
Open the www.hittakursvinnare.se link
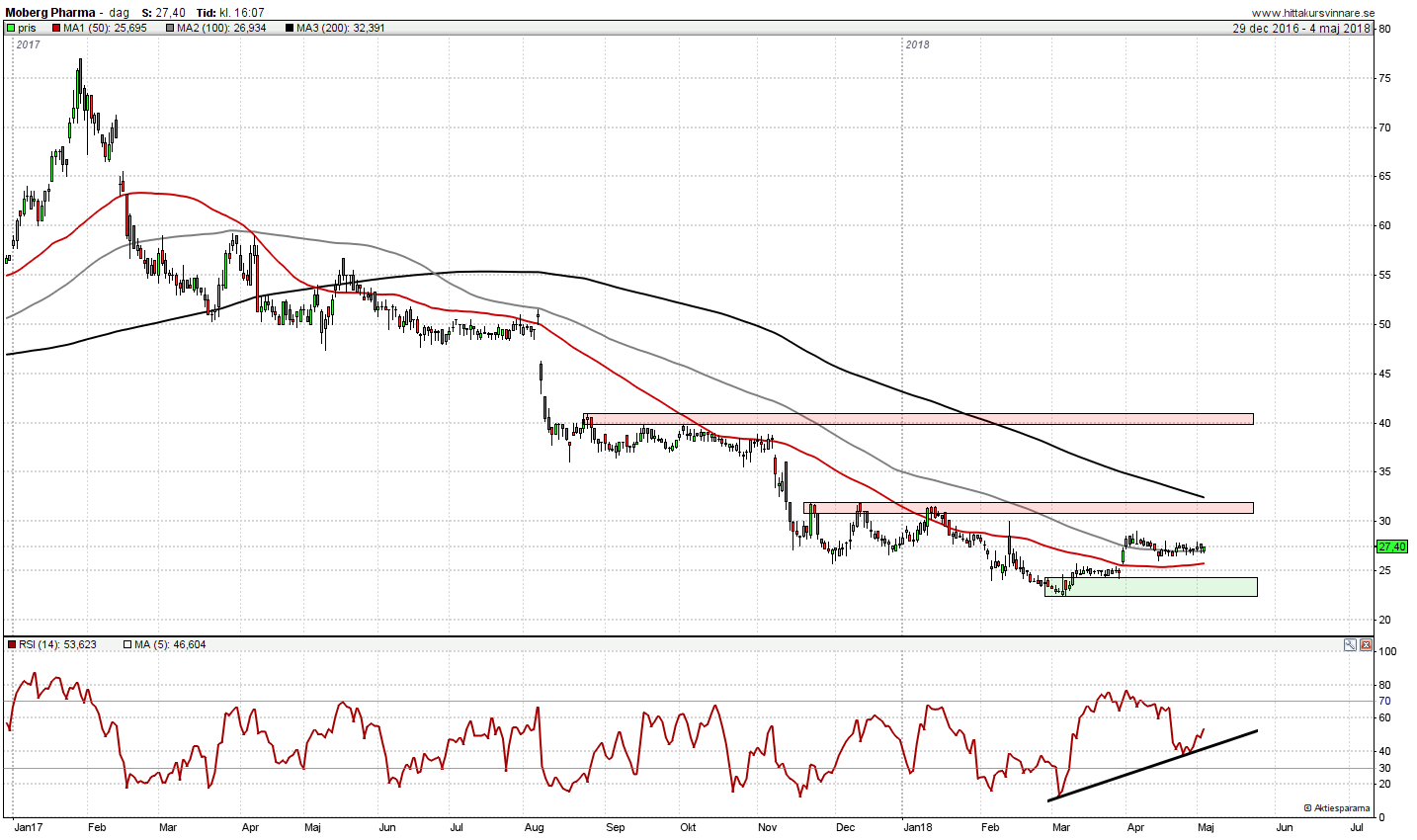click(1312, 13)
